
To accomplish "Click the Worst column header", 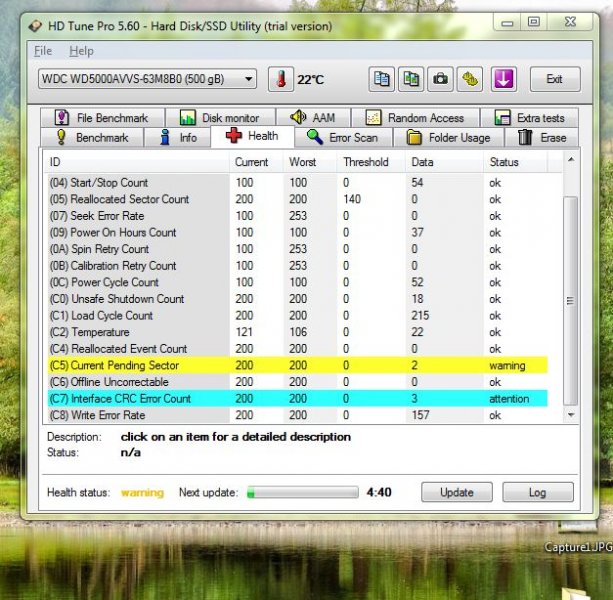I will pos(310,162).
